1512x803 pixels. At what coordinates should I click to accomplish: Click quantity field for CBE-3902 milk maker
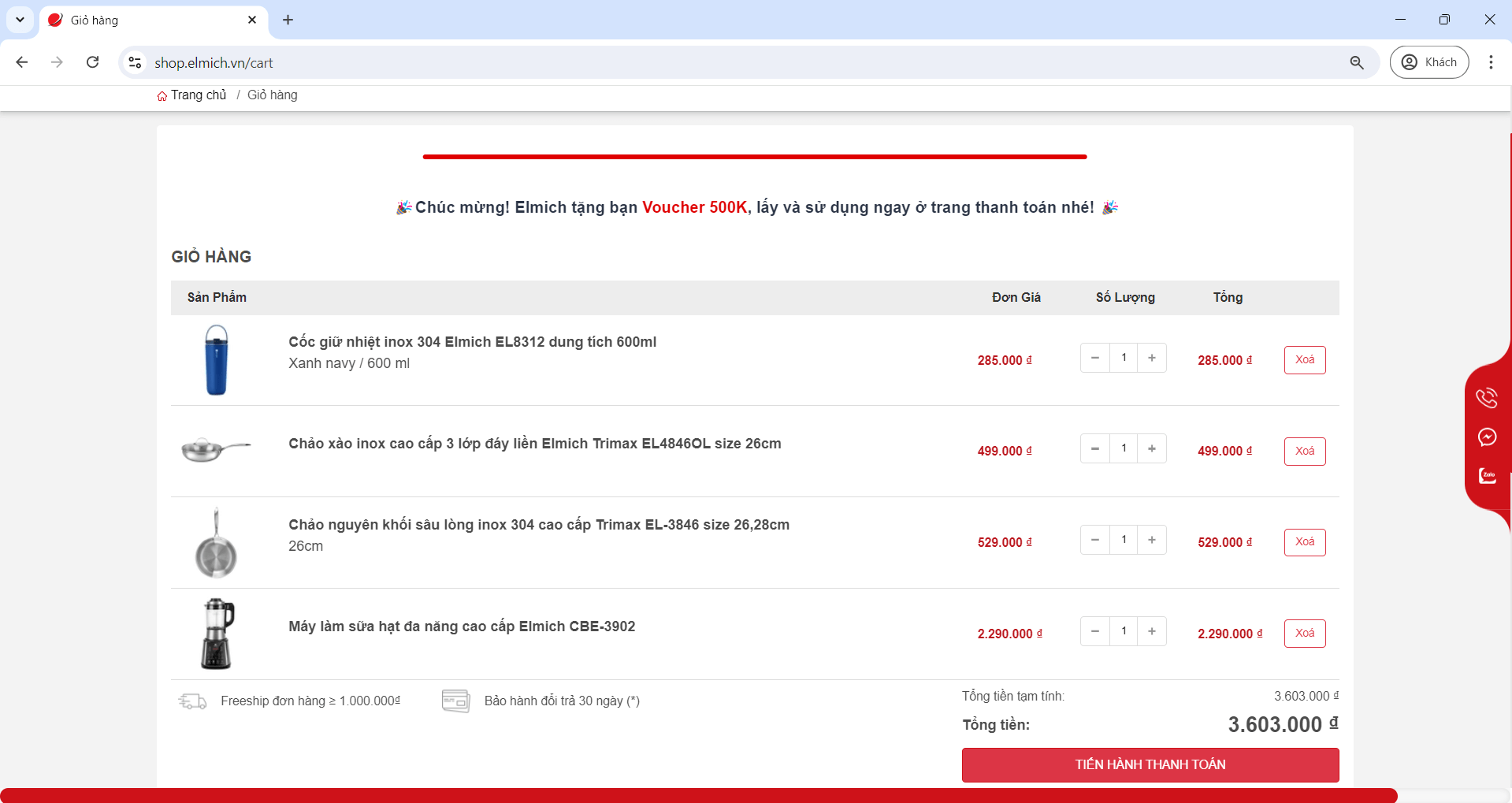[x=1124, y=631]
